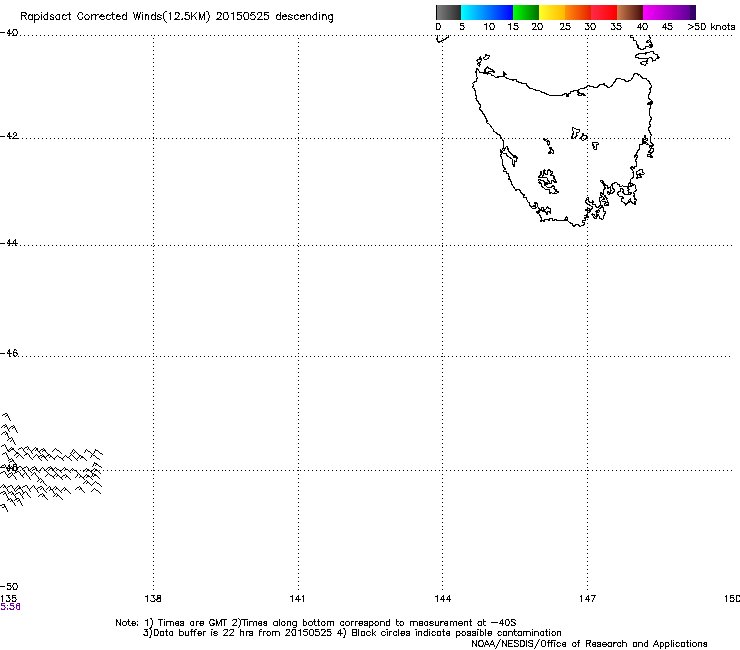Click the '-50' latitude axis label
Screen dimensions: 740x650
(9, 587)
